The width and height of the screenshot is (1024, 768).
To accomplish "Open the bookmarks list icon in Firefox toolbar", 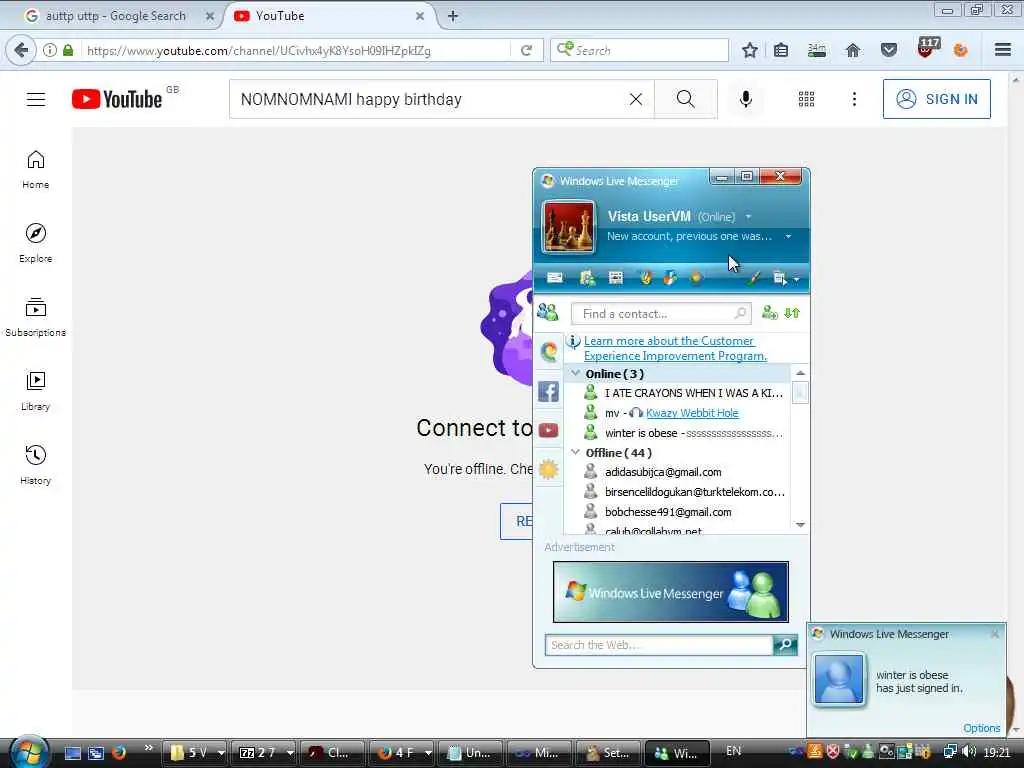I will click(781, 50).
